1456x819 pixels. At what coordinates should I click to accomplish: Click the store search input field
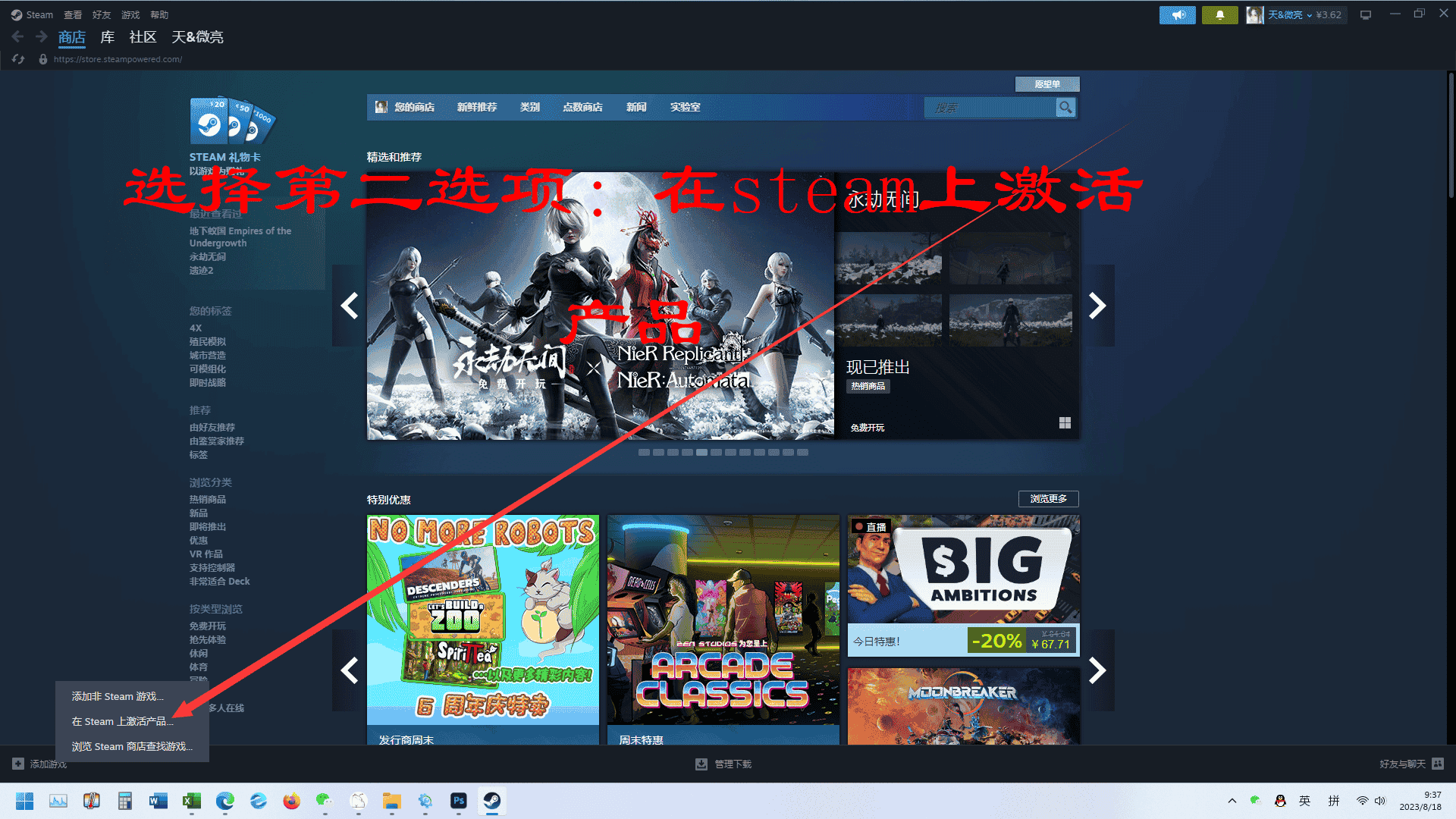(x=990, y=108)
